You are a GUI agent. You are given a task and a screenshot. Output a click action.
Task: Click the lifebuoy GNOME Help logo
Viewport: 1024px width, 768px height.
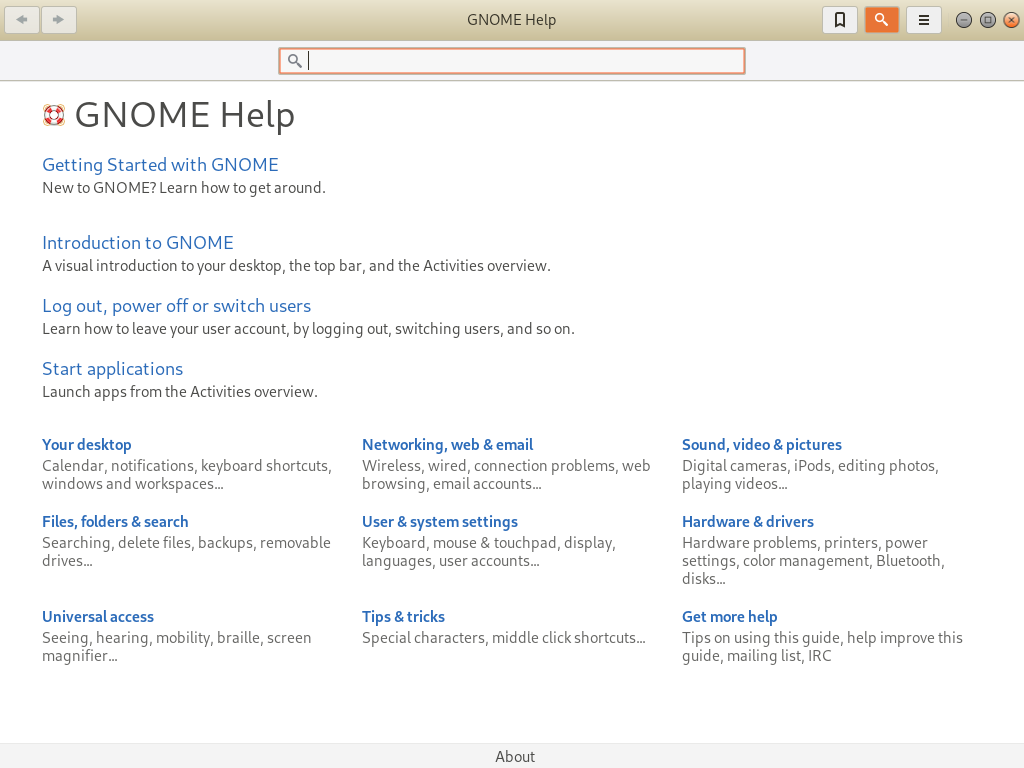tap(54, 115)
